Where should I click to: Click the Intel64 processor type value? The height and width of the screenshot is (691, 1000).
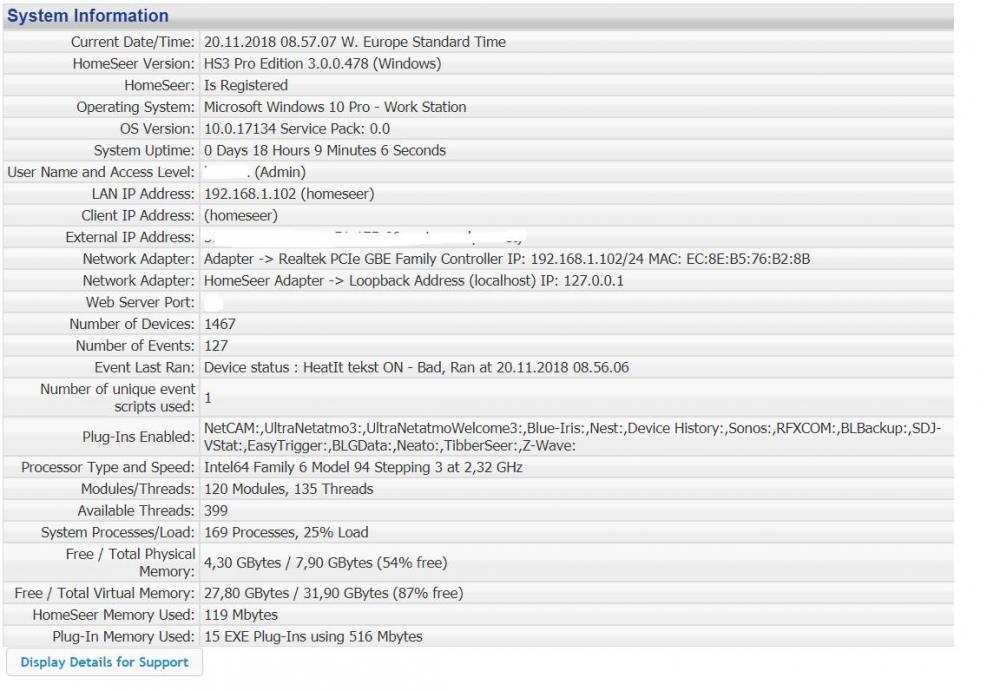(x=363, y=468)
